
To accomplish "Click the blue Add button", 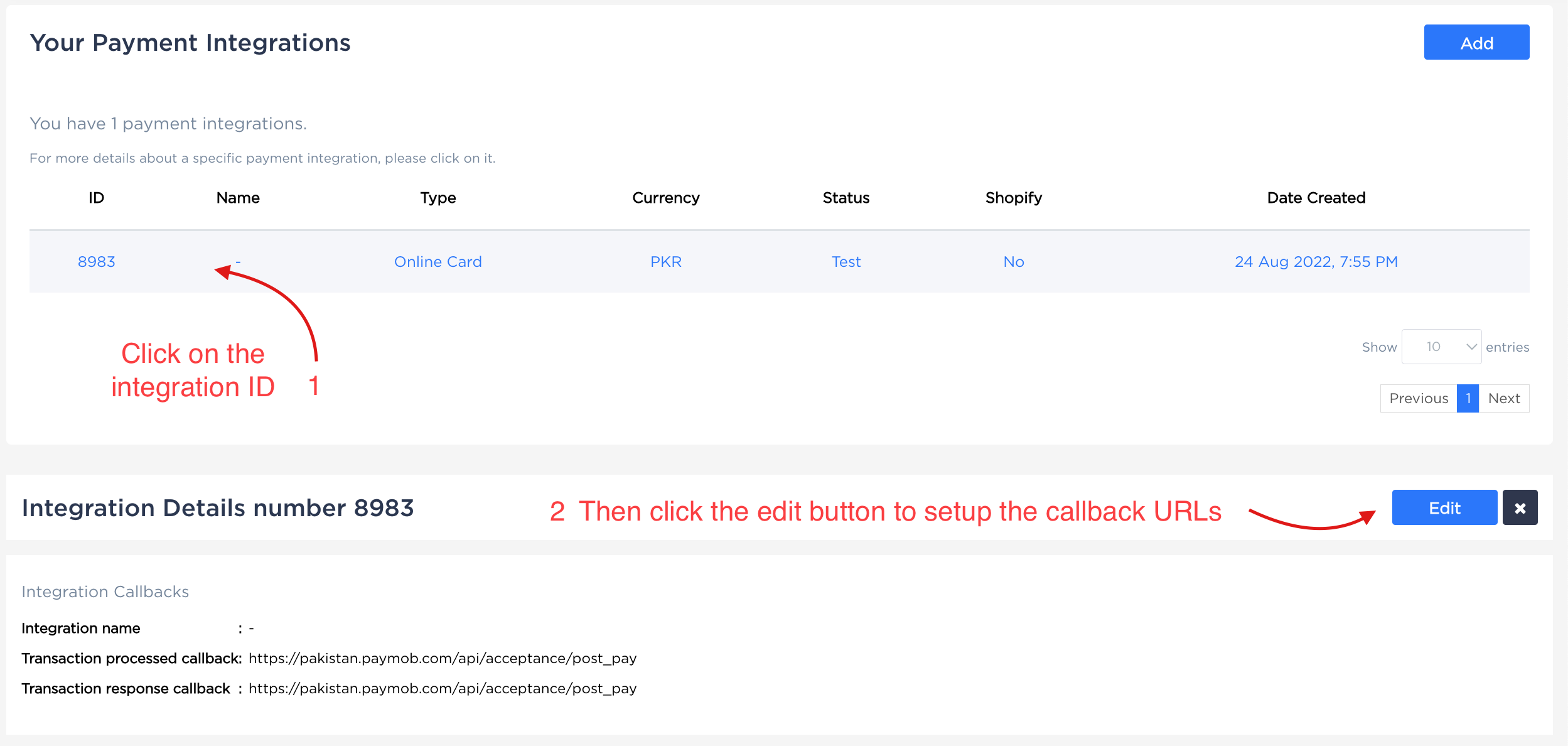I will pyautogui.click(x=1476, y=43).
